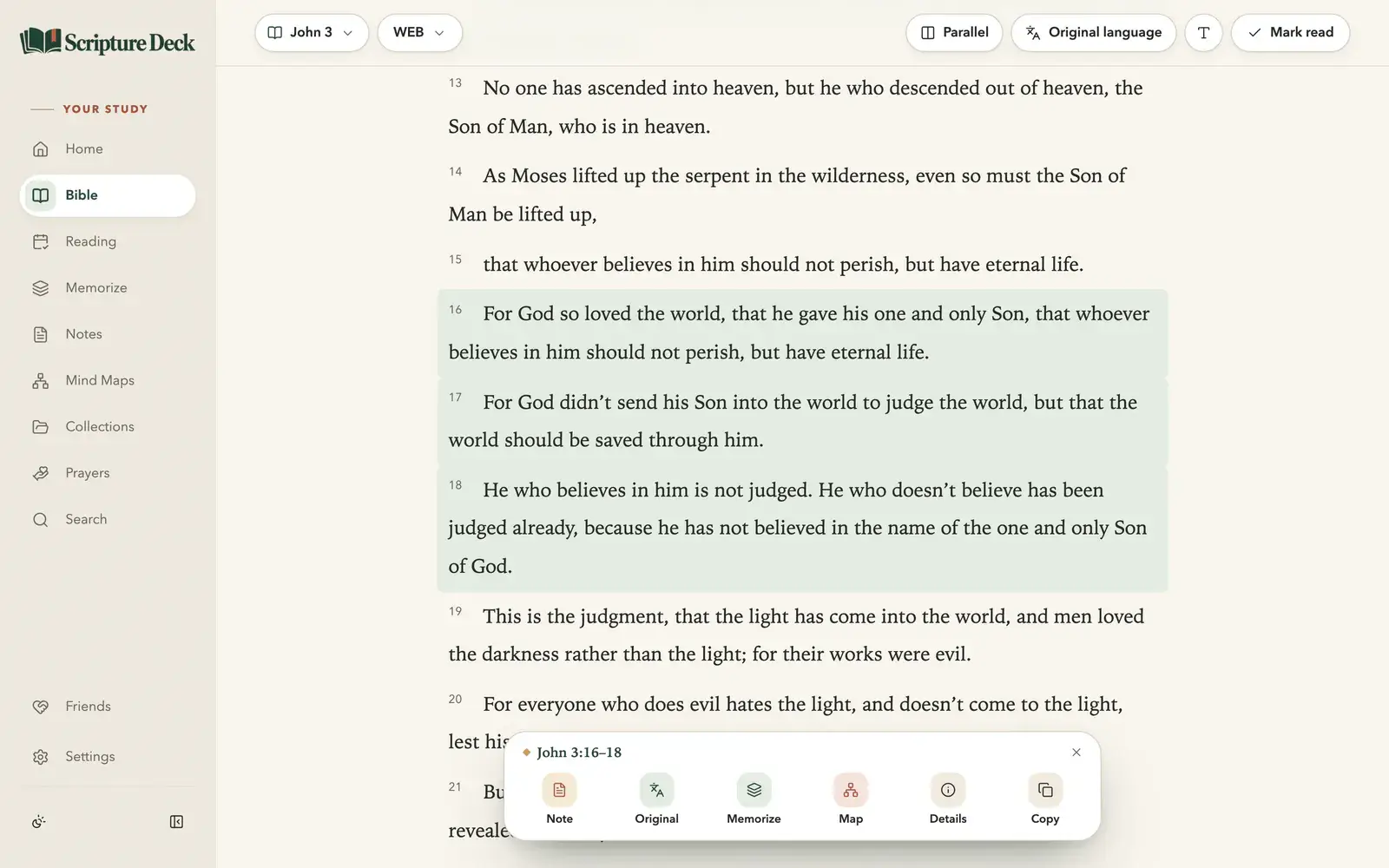Show Original language

1093,32
